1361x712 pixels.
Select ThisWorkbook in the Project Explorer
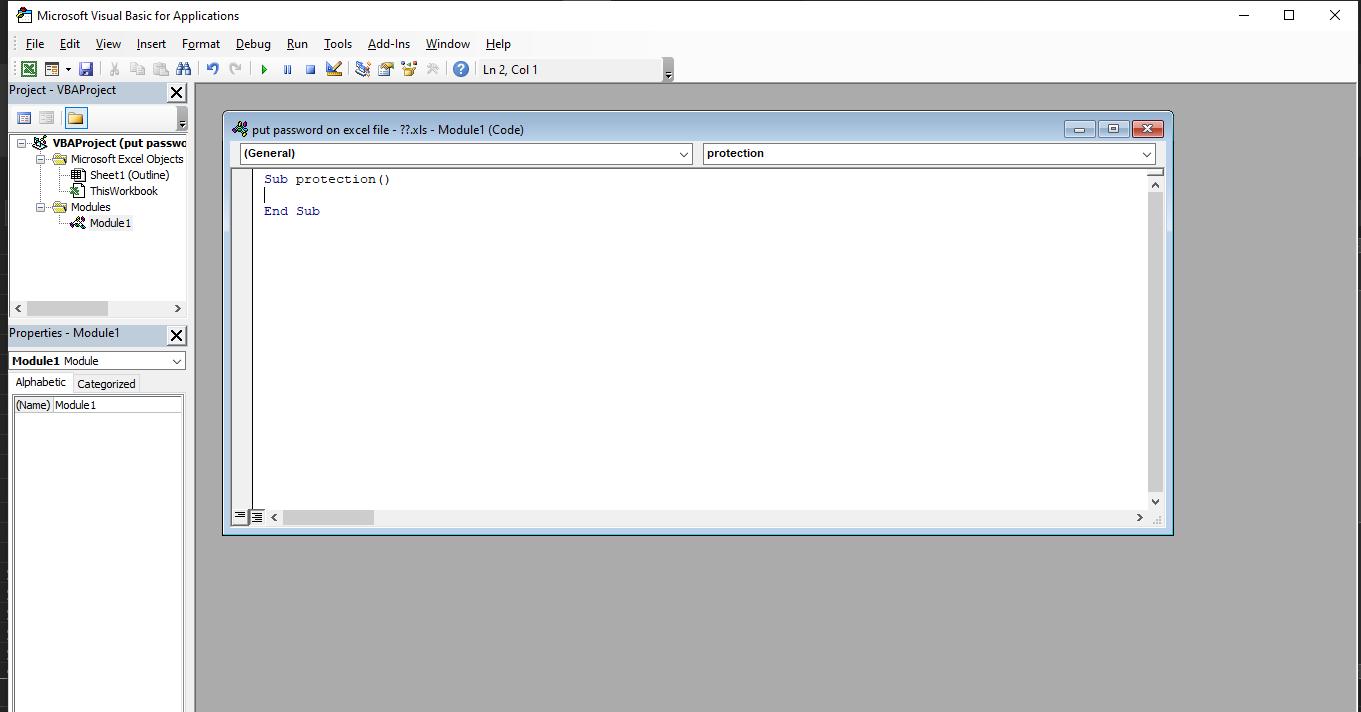click(x=122, y=191)
